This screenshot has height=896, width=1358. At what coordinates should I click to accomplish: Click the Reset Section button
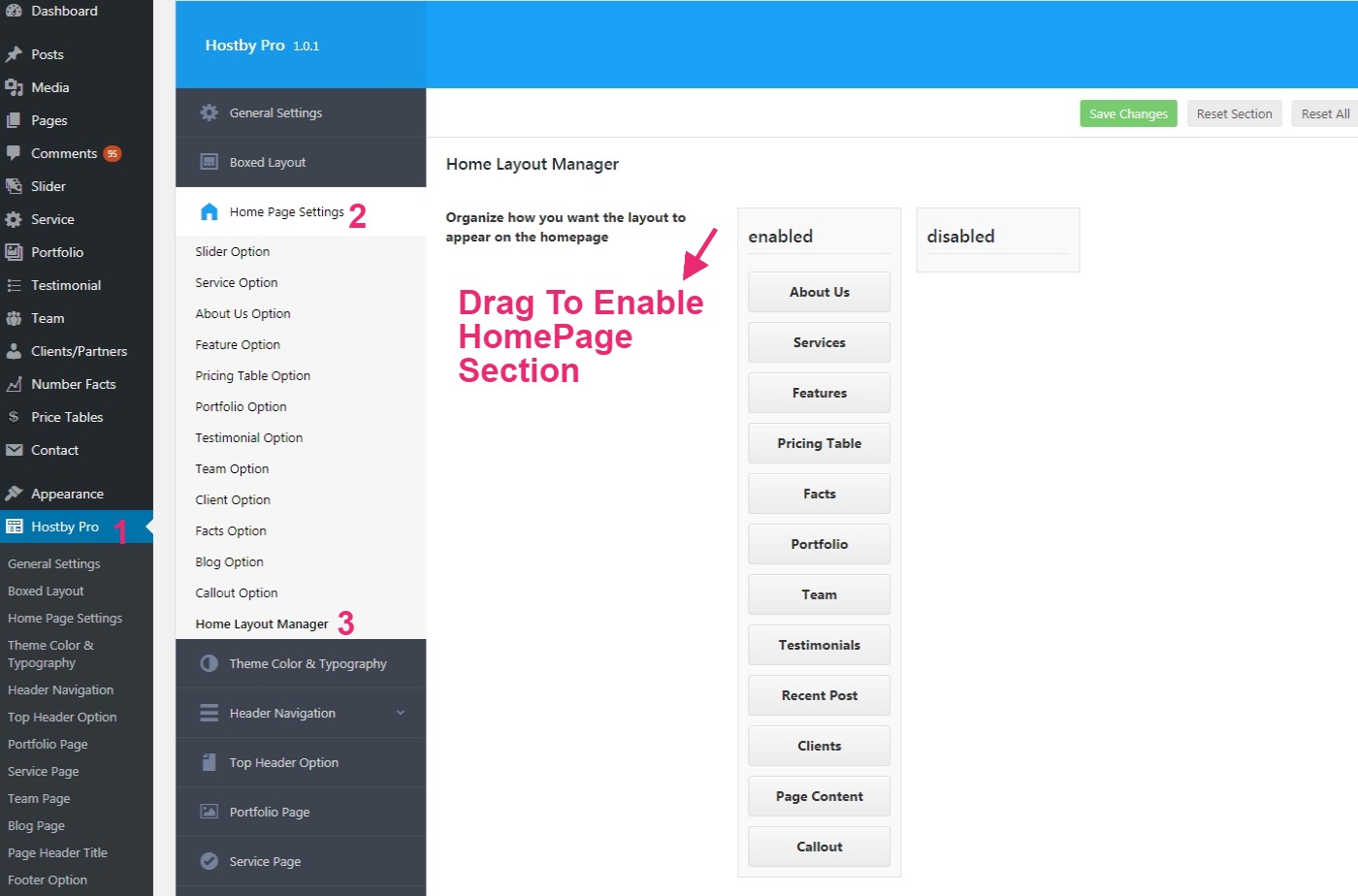point(1234,113)
